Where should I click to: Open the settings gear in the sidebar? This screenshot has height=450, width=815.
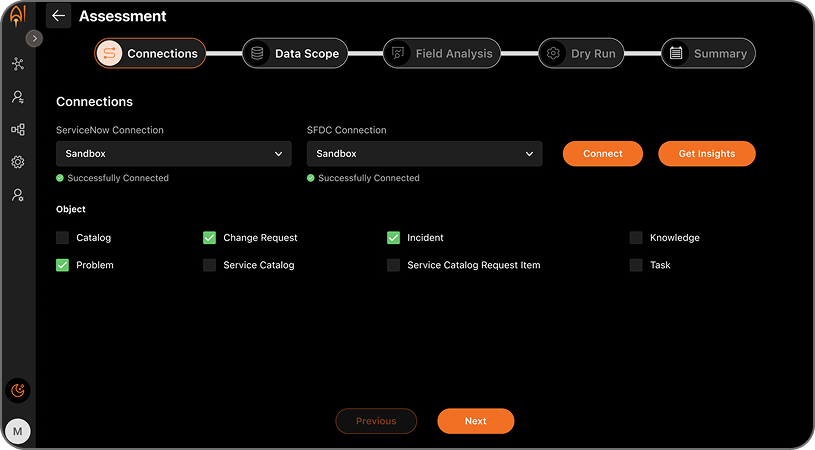click(18, 162)
